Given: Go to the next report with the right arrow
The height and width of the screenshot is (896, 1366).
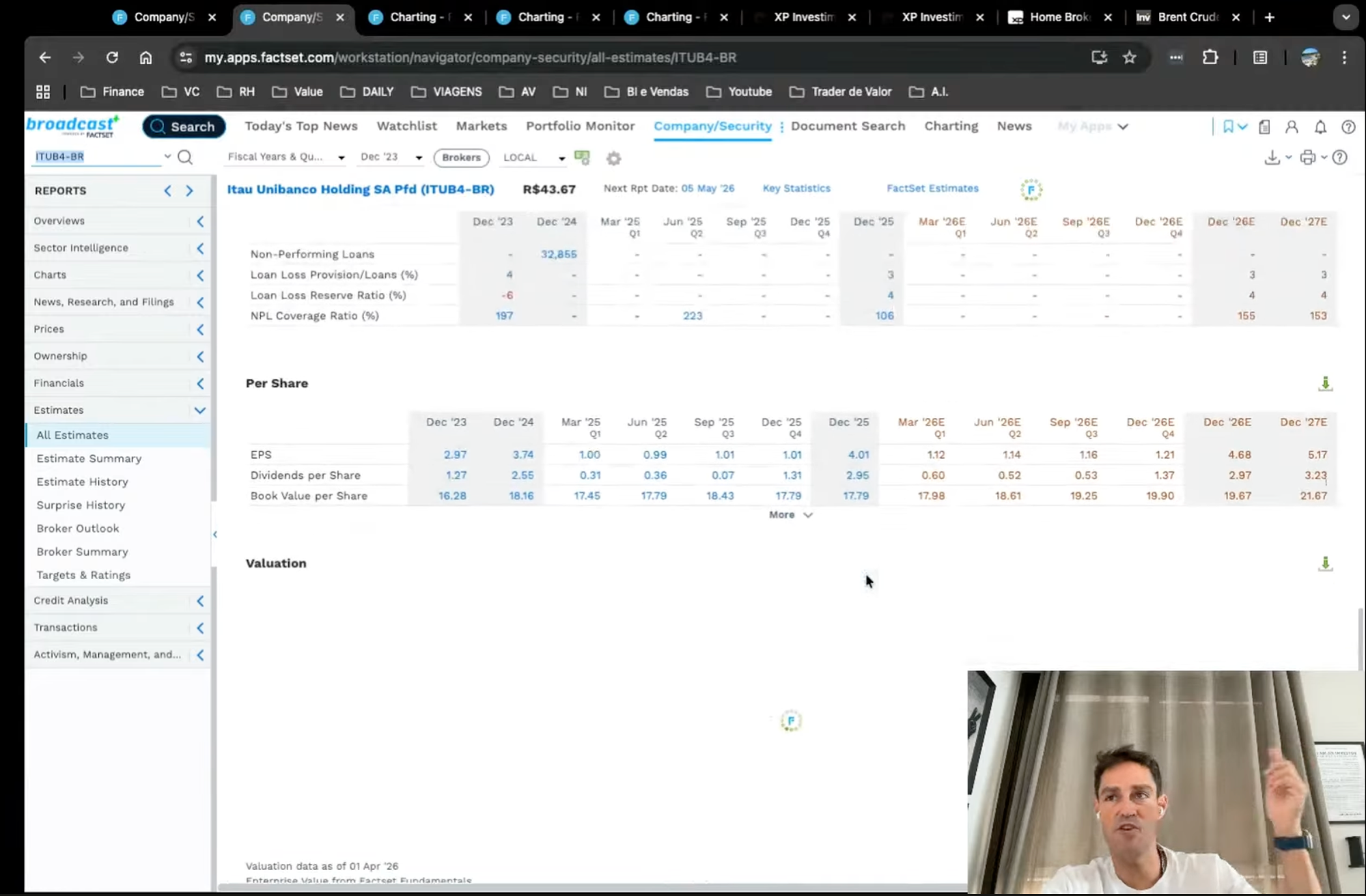Looking at the screenshot, I should (189, 191).
